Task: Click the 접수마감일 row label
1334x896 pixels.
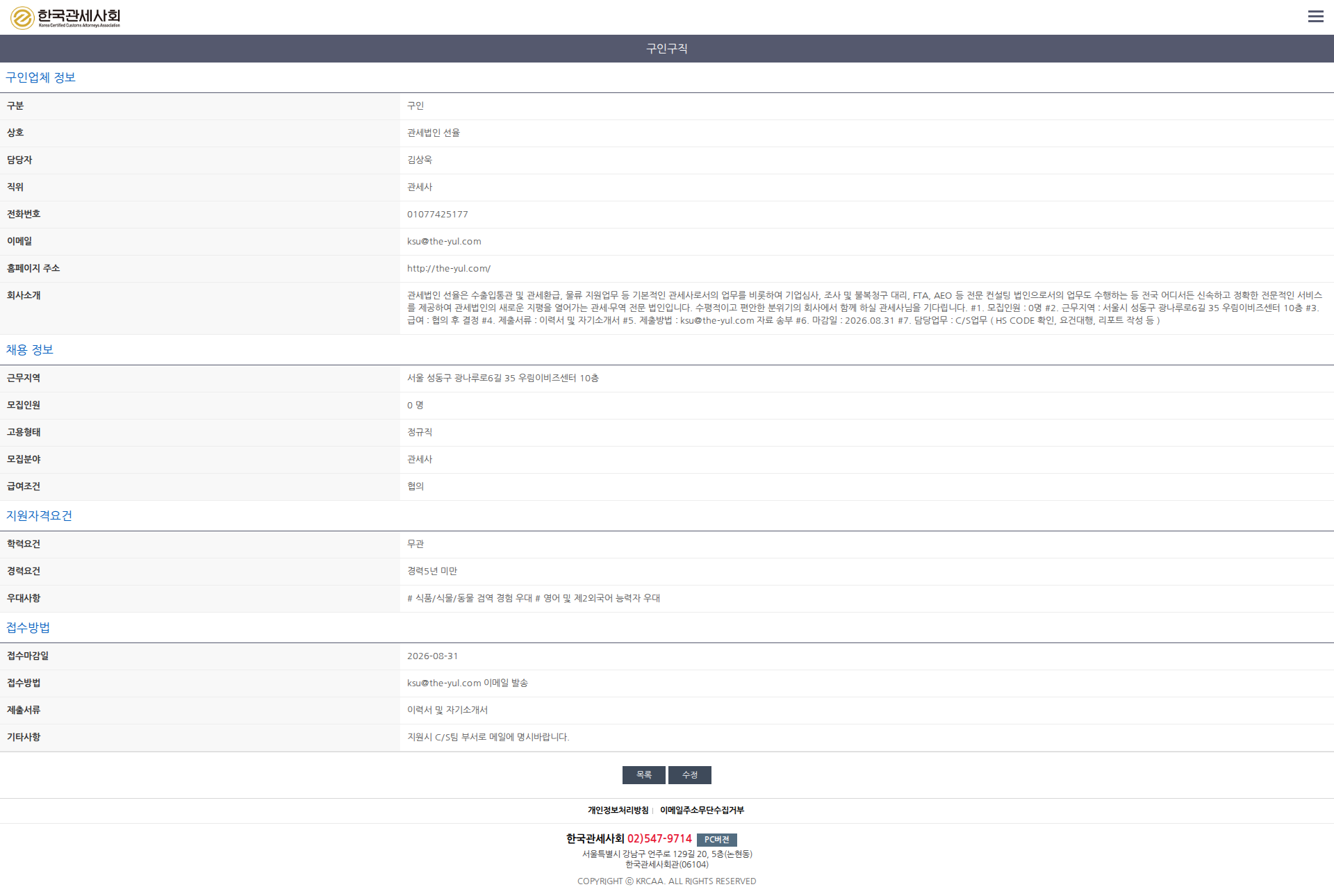Action: click(x=28, y=656)
